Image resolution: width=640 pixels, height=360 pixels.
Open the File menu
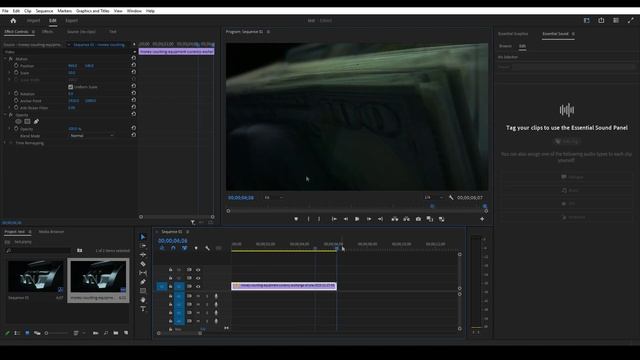pyautogui.click(x=5, y=11)
